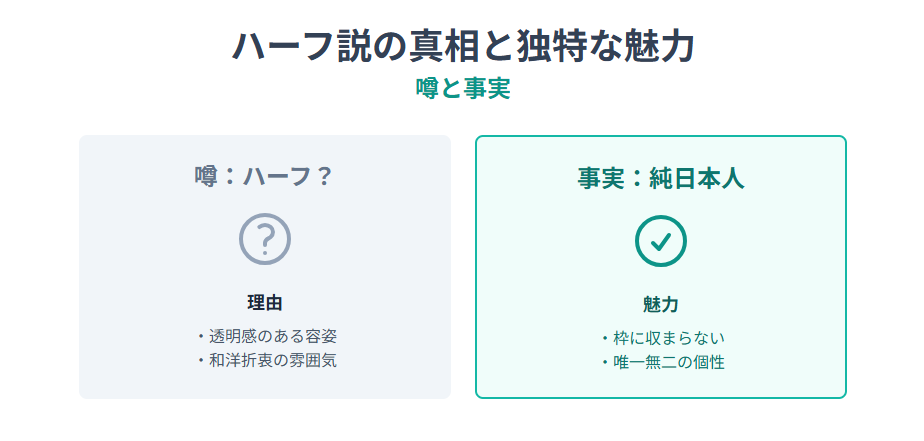Click the 魅力 label in the green card

661,305
